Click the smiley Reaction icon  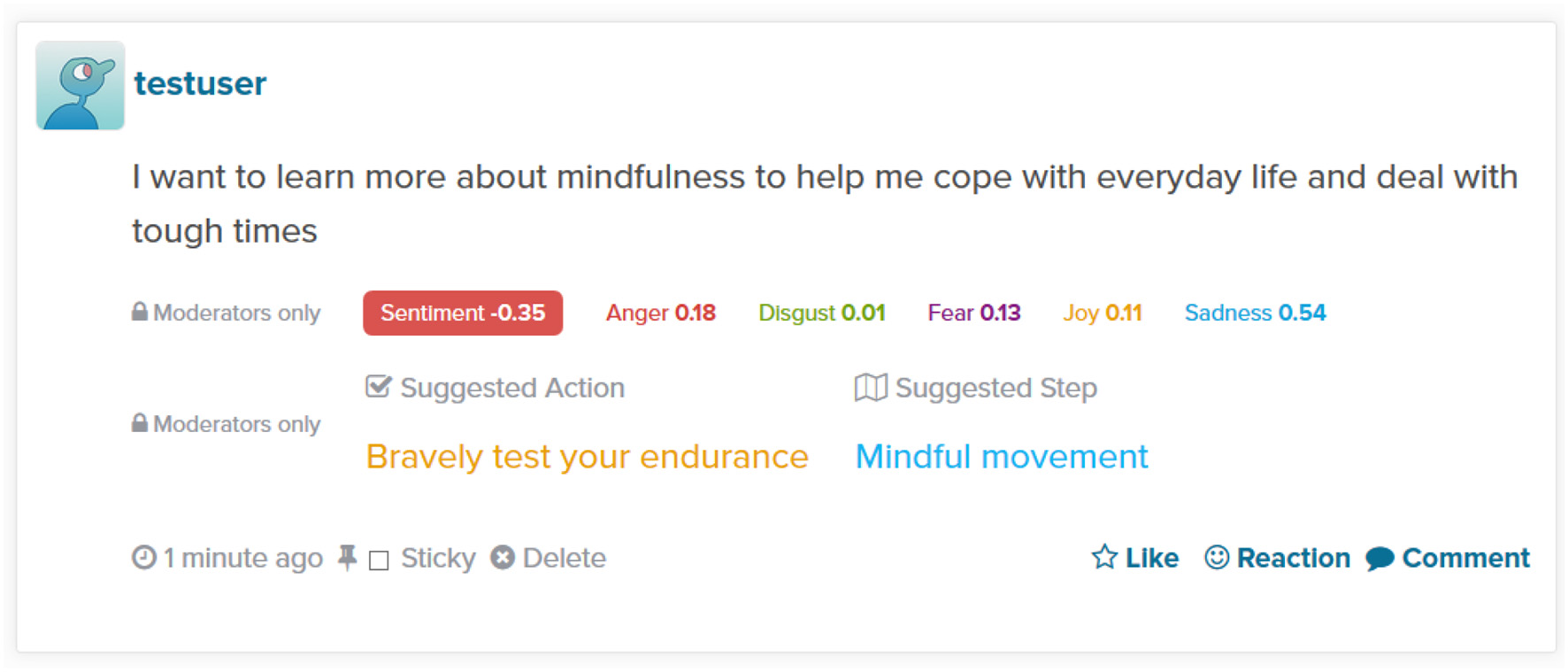[1217, 557]
